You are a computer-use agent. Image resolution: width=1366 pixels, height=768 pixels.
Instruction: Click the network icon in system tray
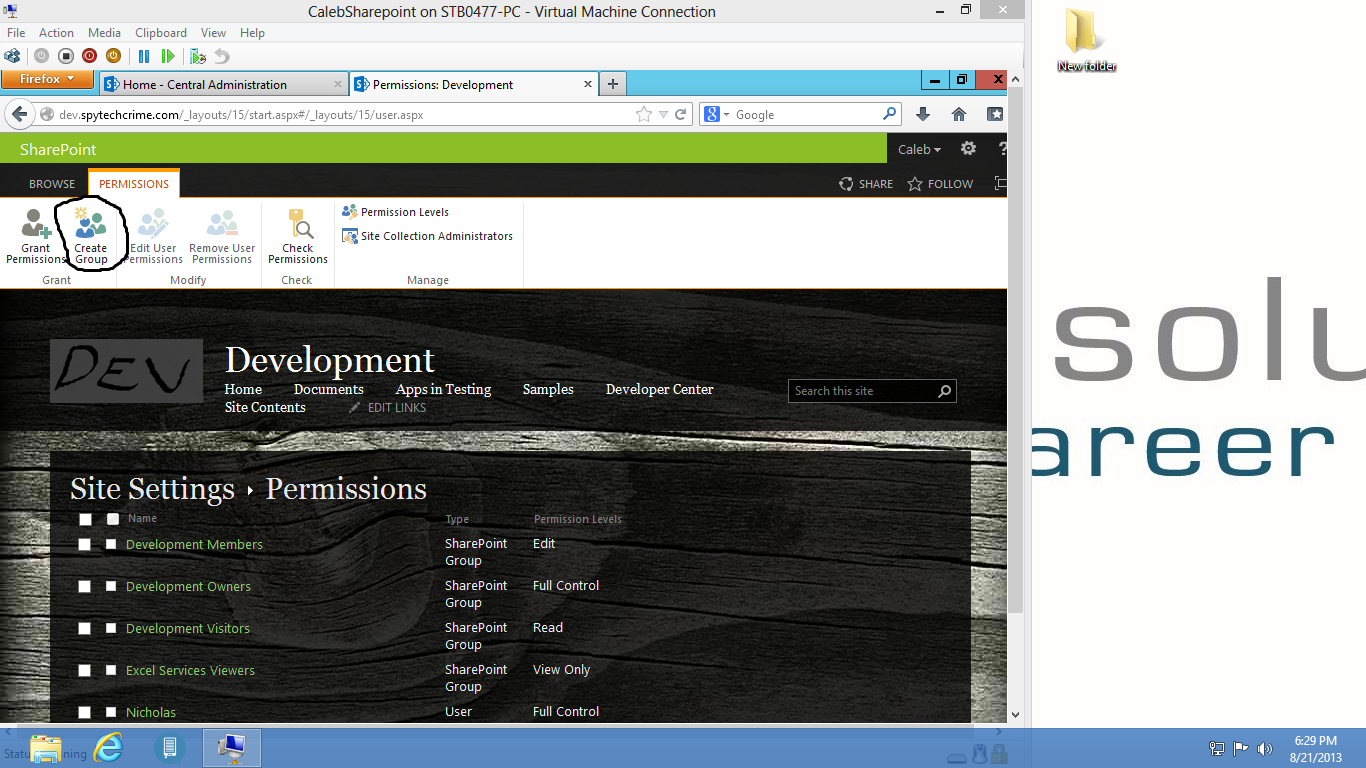1217,748
